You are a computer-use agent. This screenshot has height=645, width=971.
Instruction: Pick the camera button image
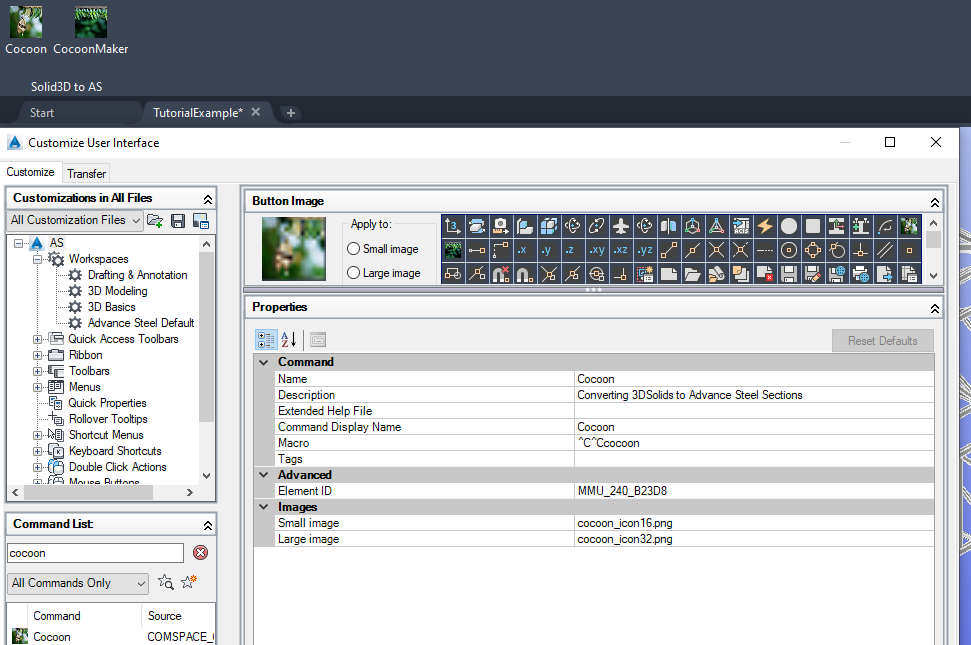pos(500,226)
